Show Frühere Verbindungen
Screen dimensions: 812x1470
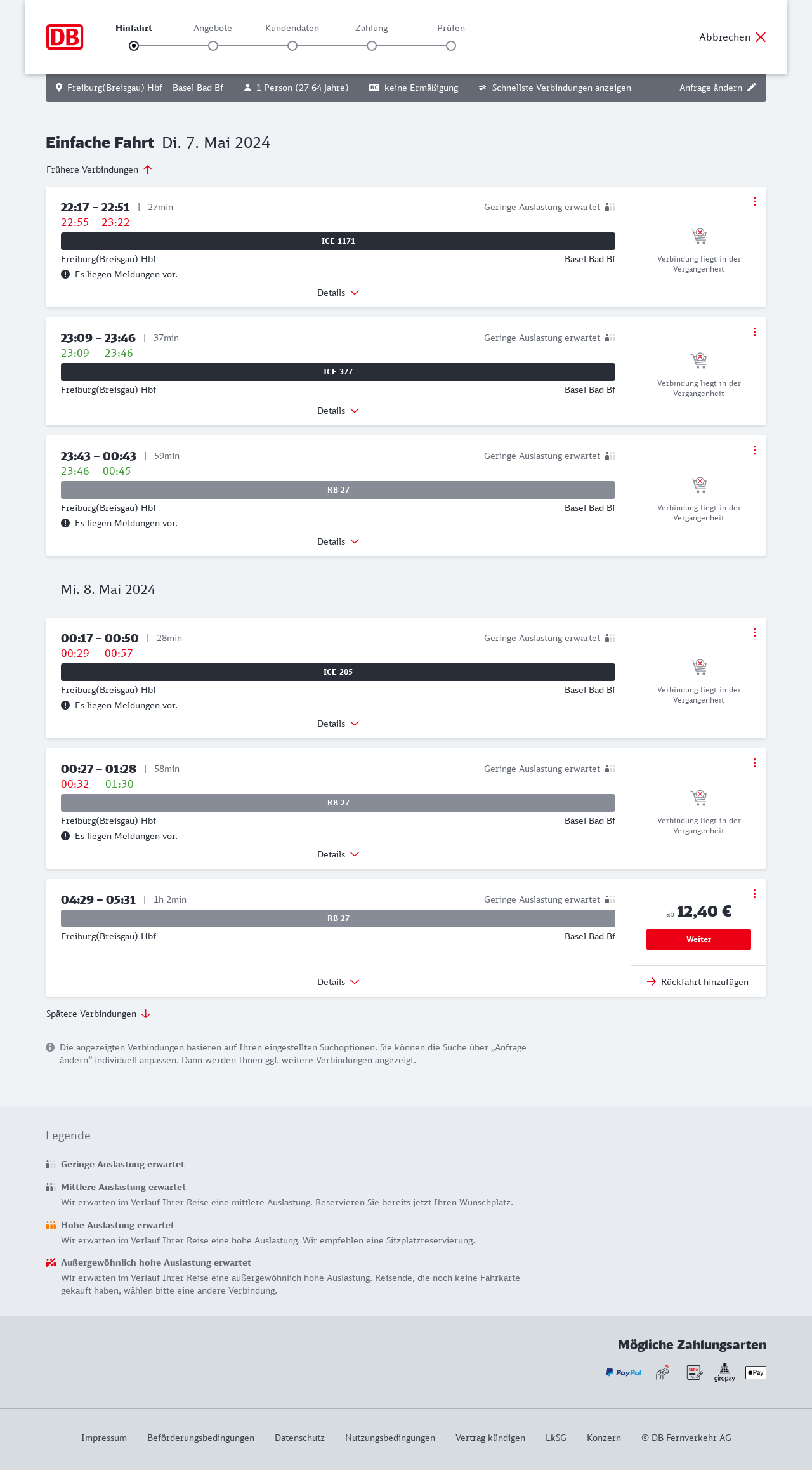click(99, 169)
